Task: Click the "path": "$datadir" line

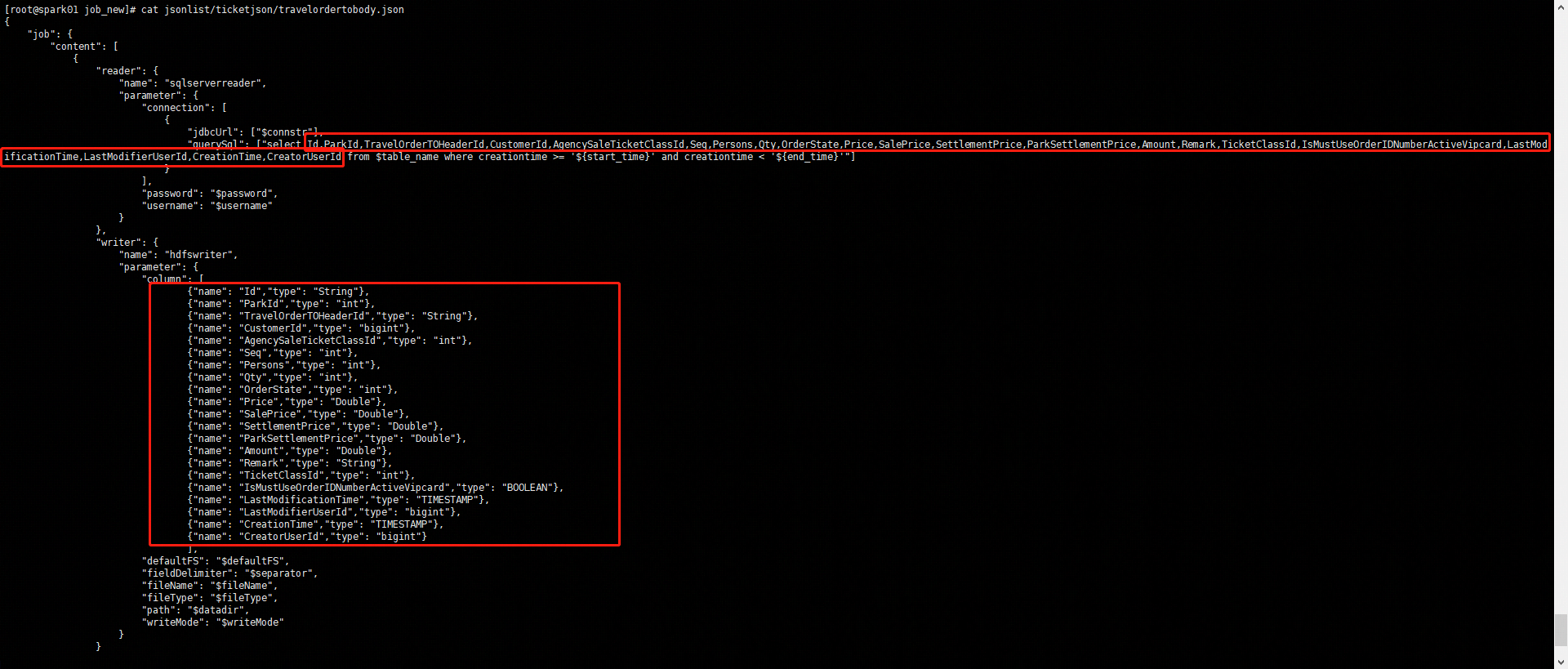Action: pos(195,610)
